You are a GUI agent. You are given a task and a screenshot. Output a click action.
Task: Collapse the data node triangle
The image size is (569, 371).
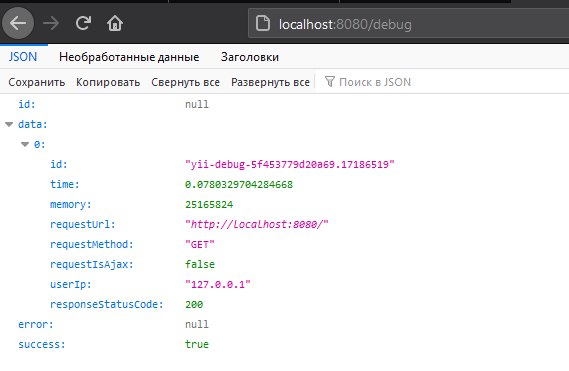[x=9, y=125]
